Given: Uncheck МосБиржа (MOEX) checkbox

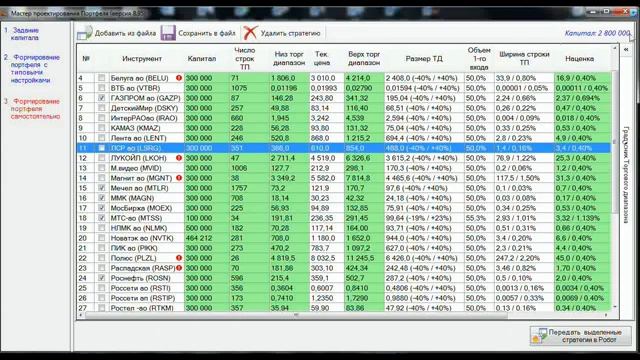Looking at the screenshot, I should coord(102,208).
